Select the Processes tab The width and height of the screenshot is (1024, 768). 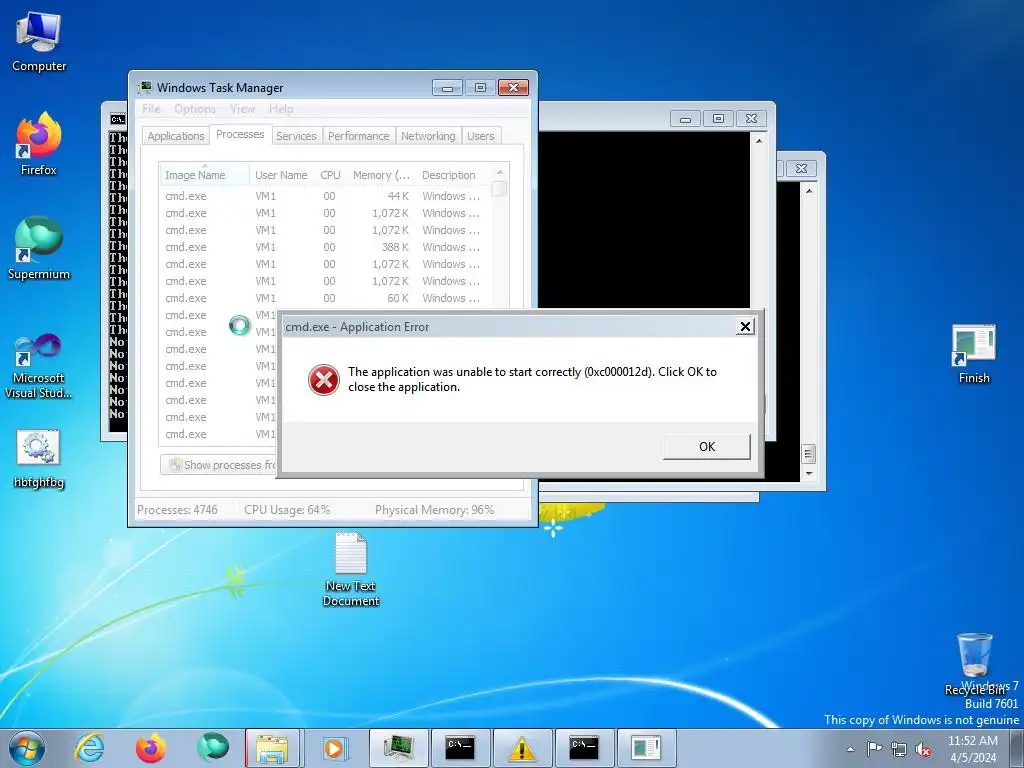click(x=240, y=134)
